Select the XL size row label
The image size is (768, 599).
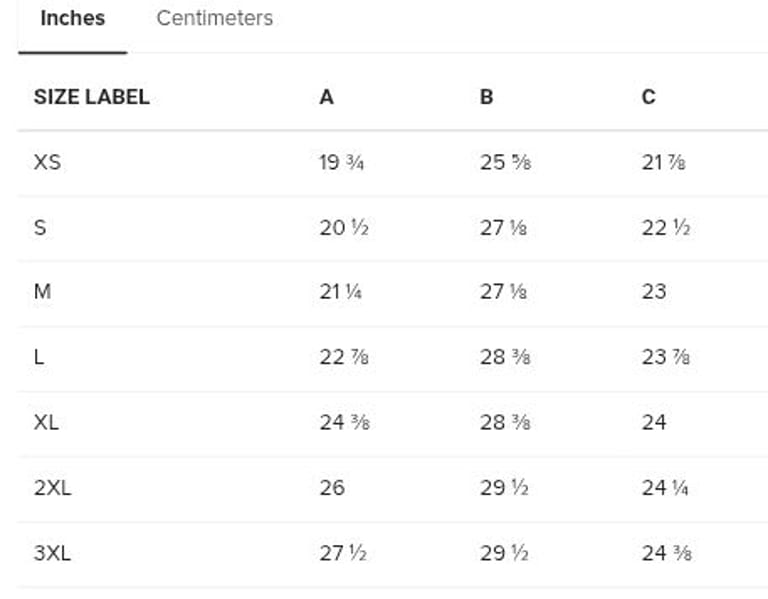pos(46,422)
